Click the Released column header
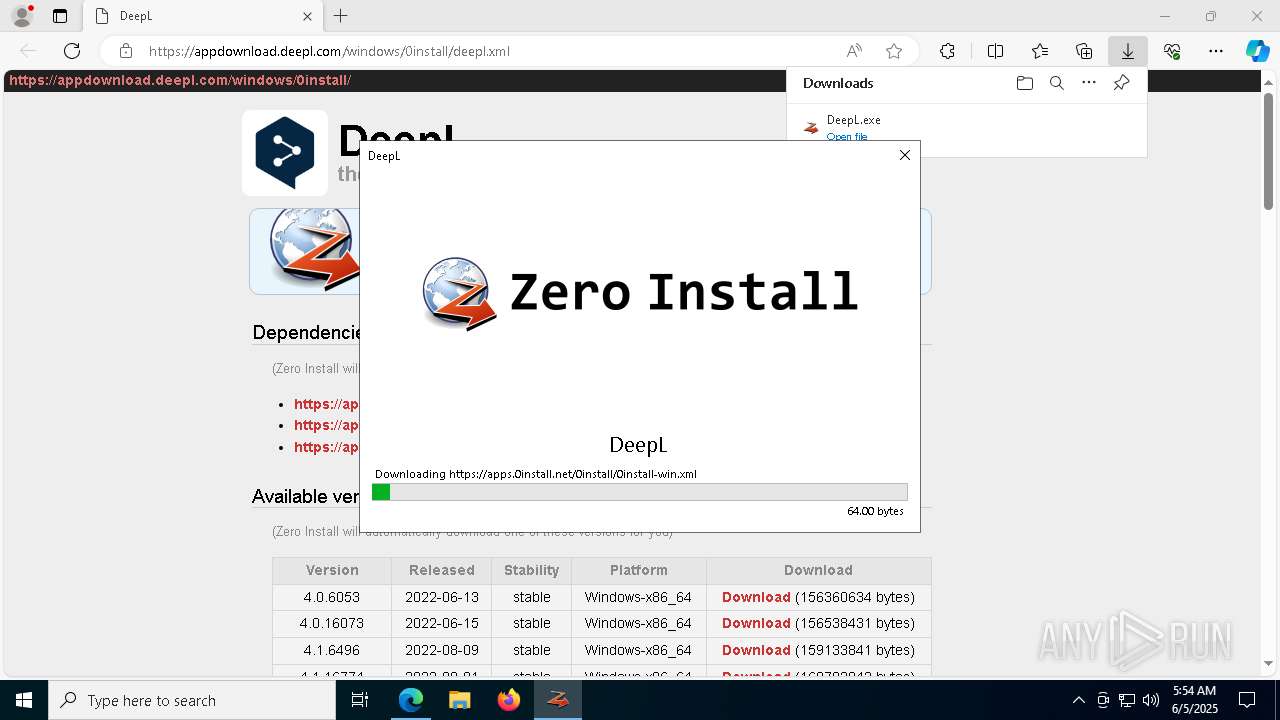The image size is (1280, 720). pos(441,570)
